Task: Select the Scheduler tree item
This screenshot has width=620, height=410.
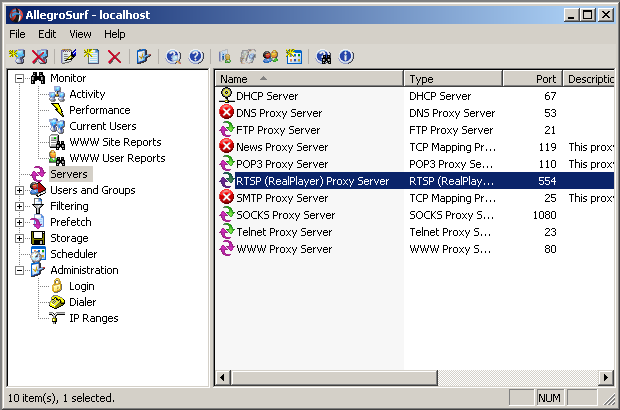Action: [x=74, y=254]
